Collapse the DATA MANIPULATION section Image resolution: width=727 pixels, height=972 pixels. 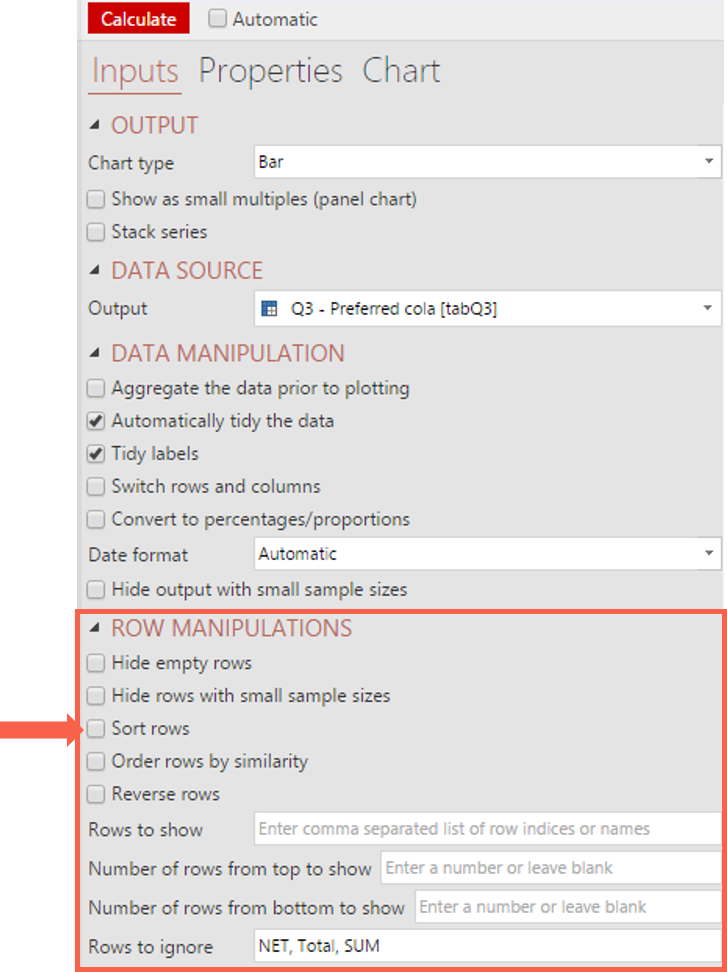[95, 354]
